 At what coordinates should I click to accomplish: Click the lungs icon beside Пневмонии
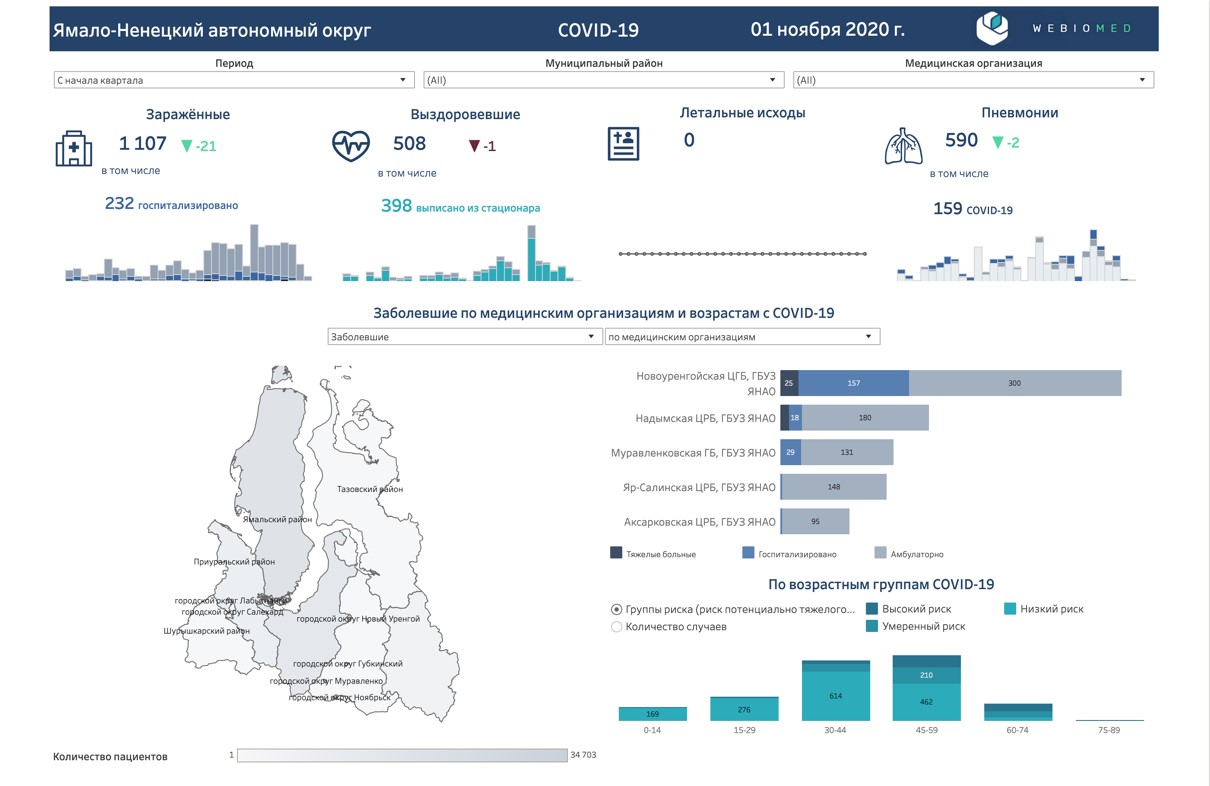point(904,146)
